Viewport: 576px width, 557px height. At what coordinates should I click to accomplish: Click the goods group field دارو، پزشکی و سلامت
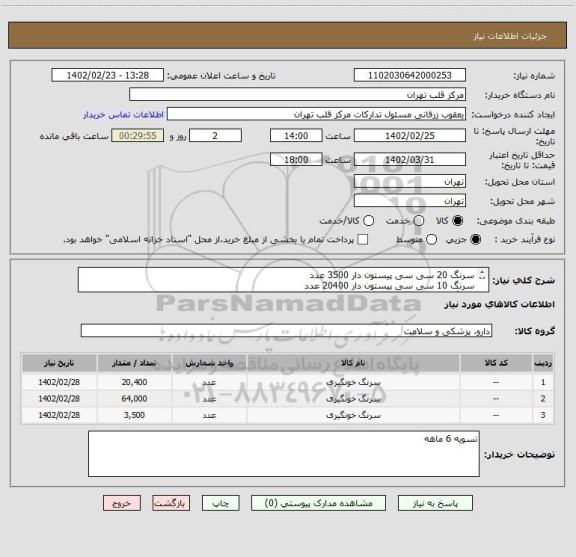286,331
